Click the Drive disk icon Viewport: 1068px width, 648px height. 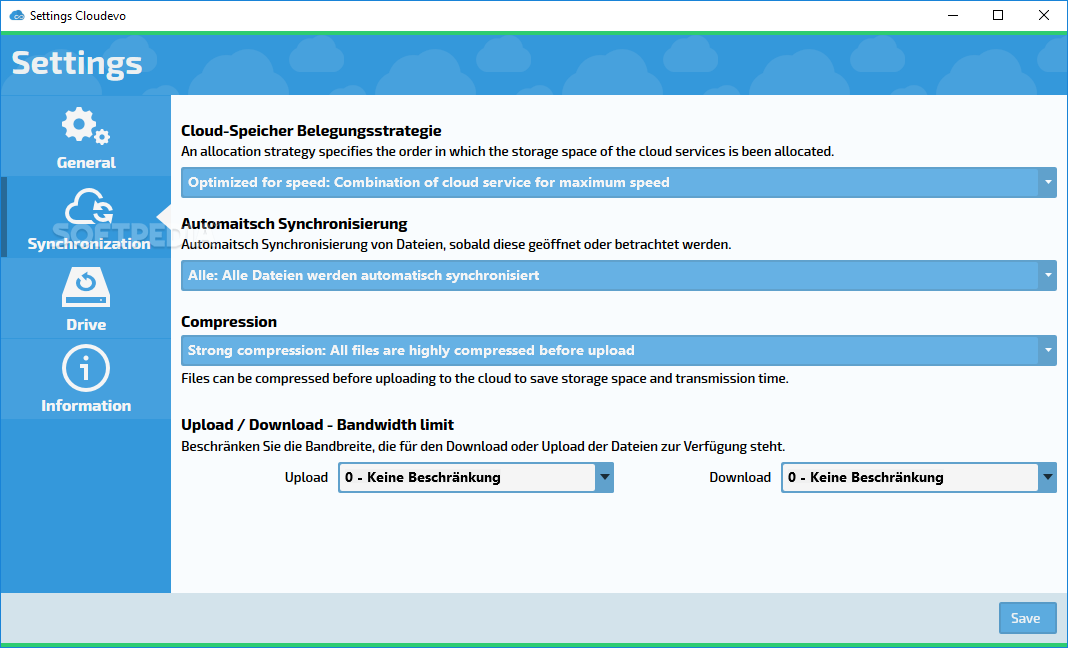click(86, 288)
